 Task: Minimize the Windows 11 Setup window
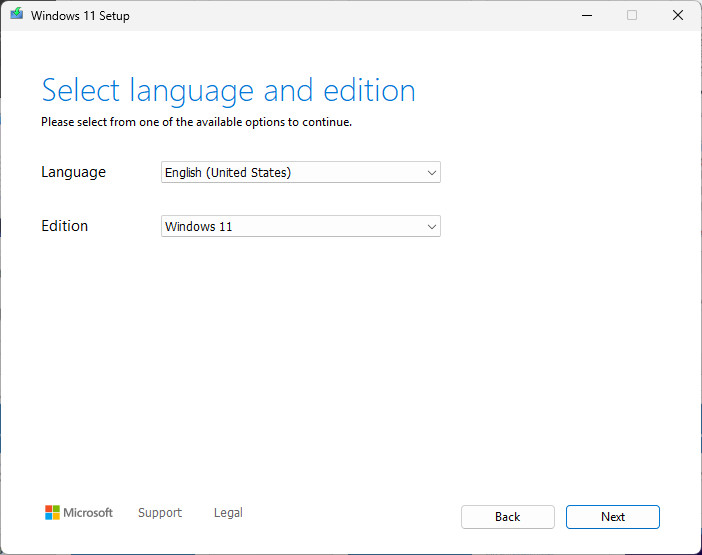pyautogui.click(x=585, y=16)
